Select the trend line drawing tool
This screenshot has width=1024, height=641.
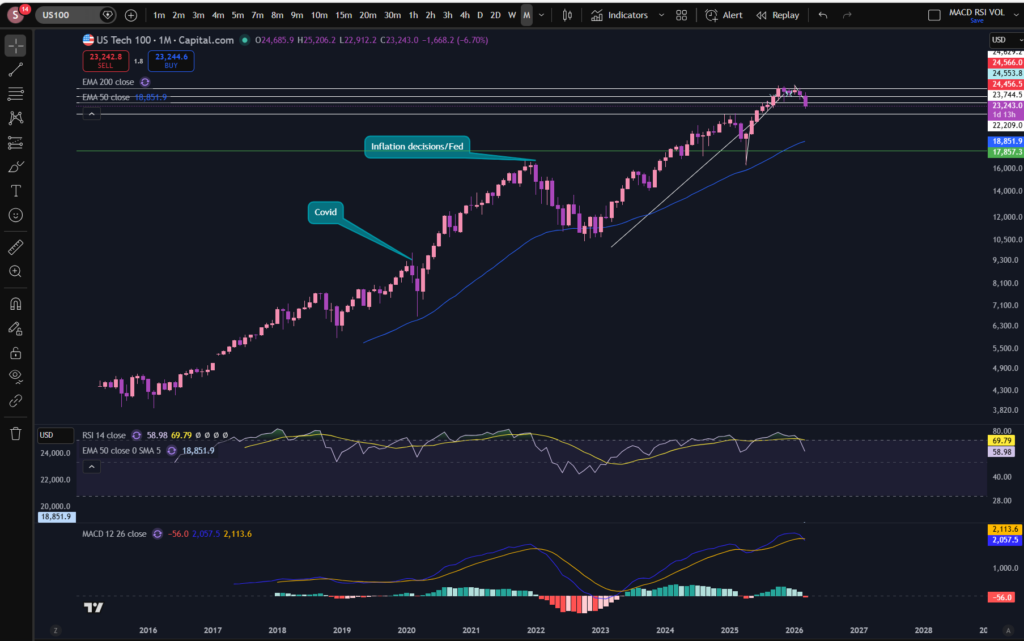[x=16, y=70]
